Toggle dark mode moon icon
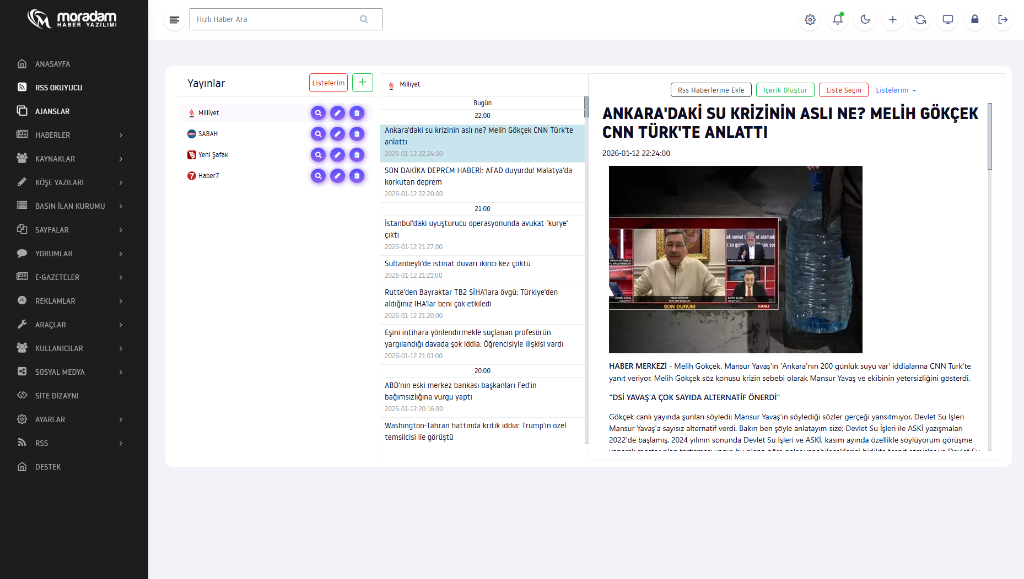 point(865,20)
